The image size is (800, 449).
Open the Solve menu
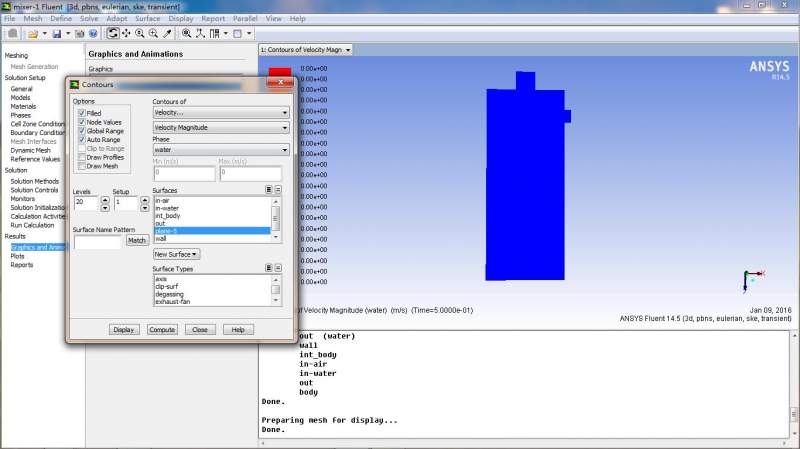click(89, 18)
